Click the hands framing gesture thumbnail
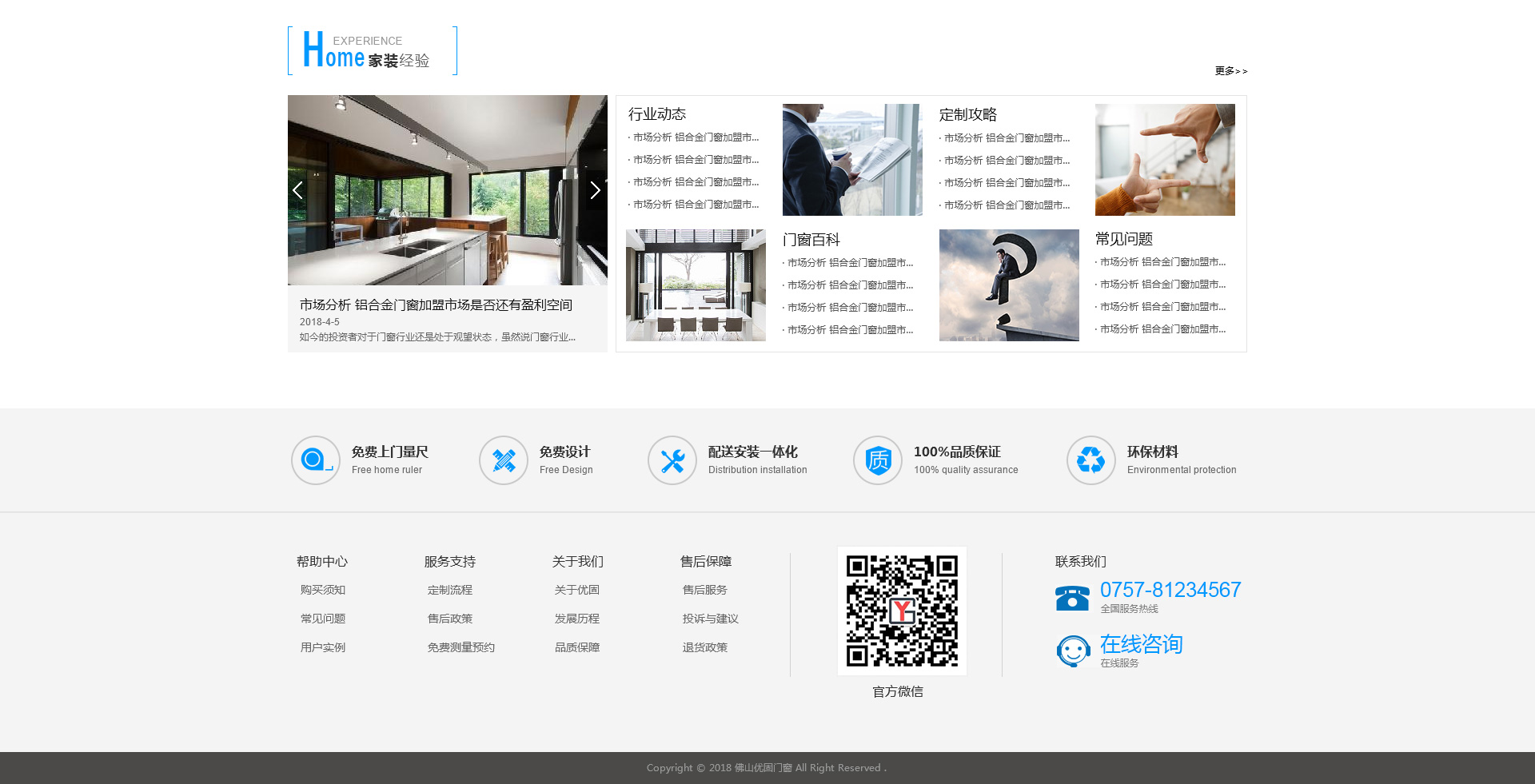1535x784 pixels. click(1164, 160)
